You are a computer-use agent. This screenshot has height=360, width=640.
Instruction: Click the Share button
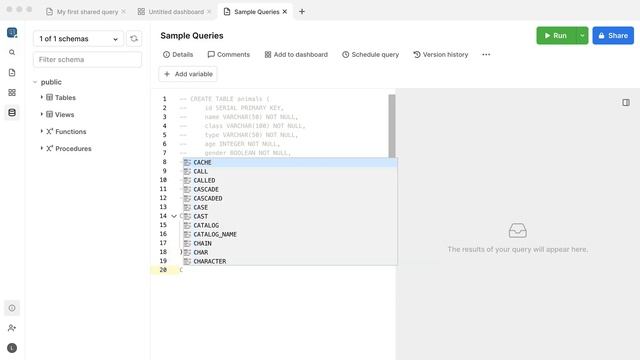(613, 36)
